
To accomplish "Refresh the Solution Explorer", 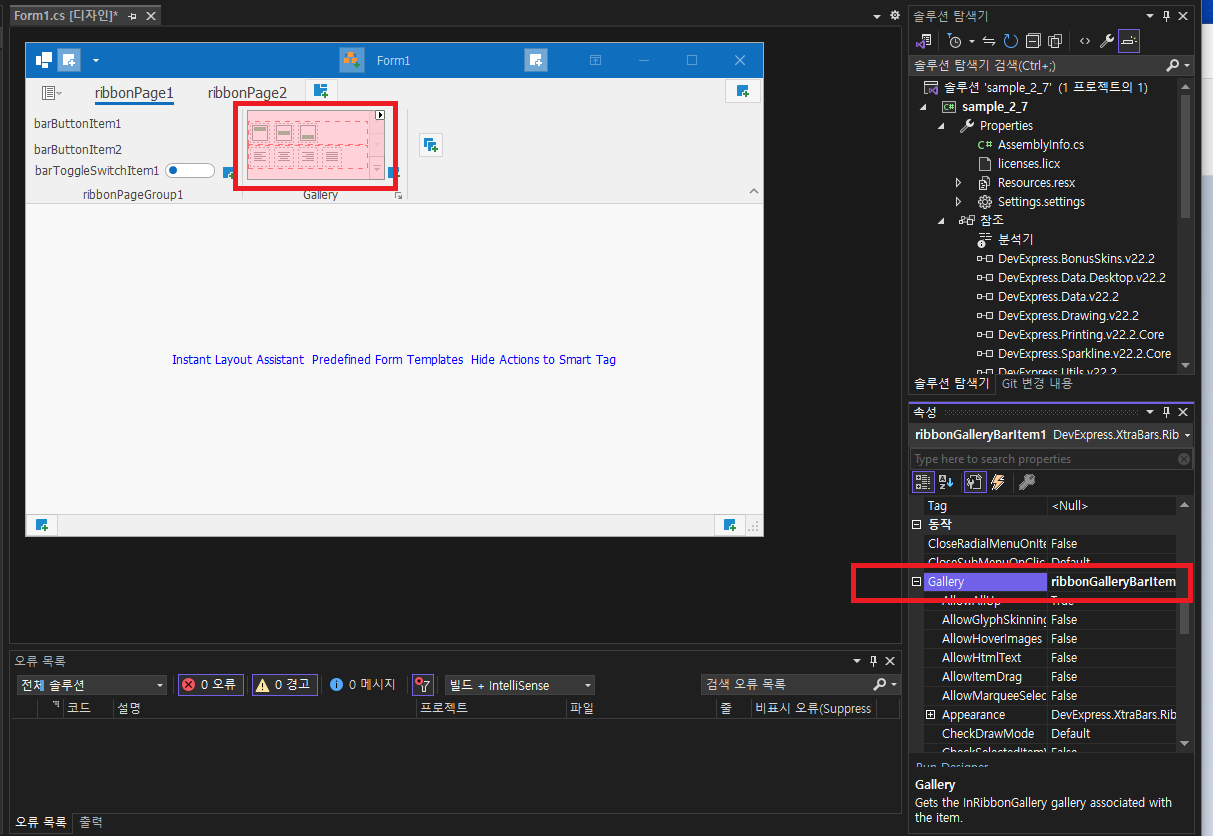I will coord(1011,41).
